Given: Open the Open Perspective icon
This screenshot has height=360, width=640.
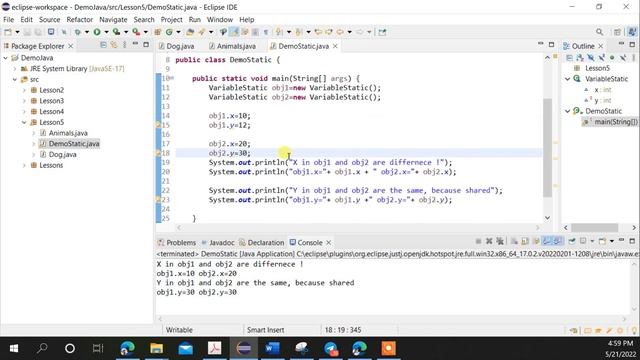Looking at the screenshot, I should pyautogui.click(x=617, y=32).
